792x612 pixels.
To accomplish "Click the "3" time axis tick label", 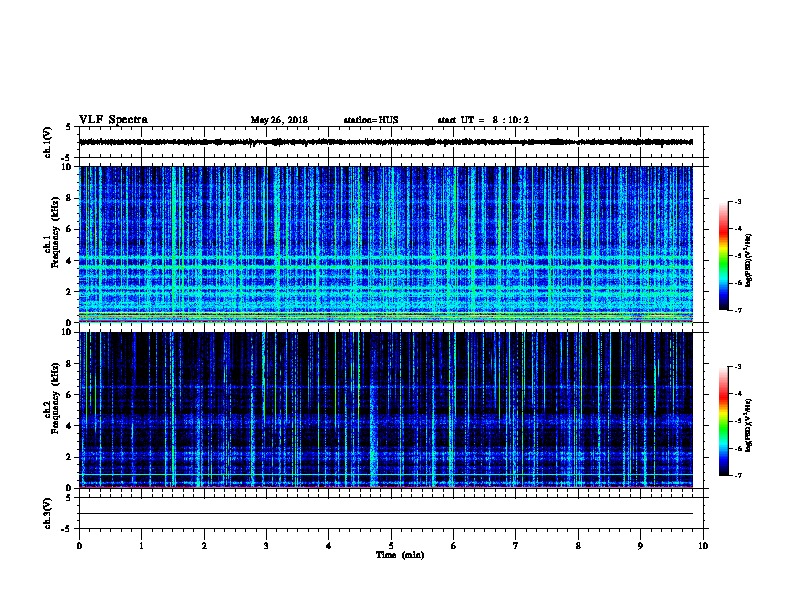I will [x=266, y=545].
